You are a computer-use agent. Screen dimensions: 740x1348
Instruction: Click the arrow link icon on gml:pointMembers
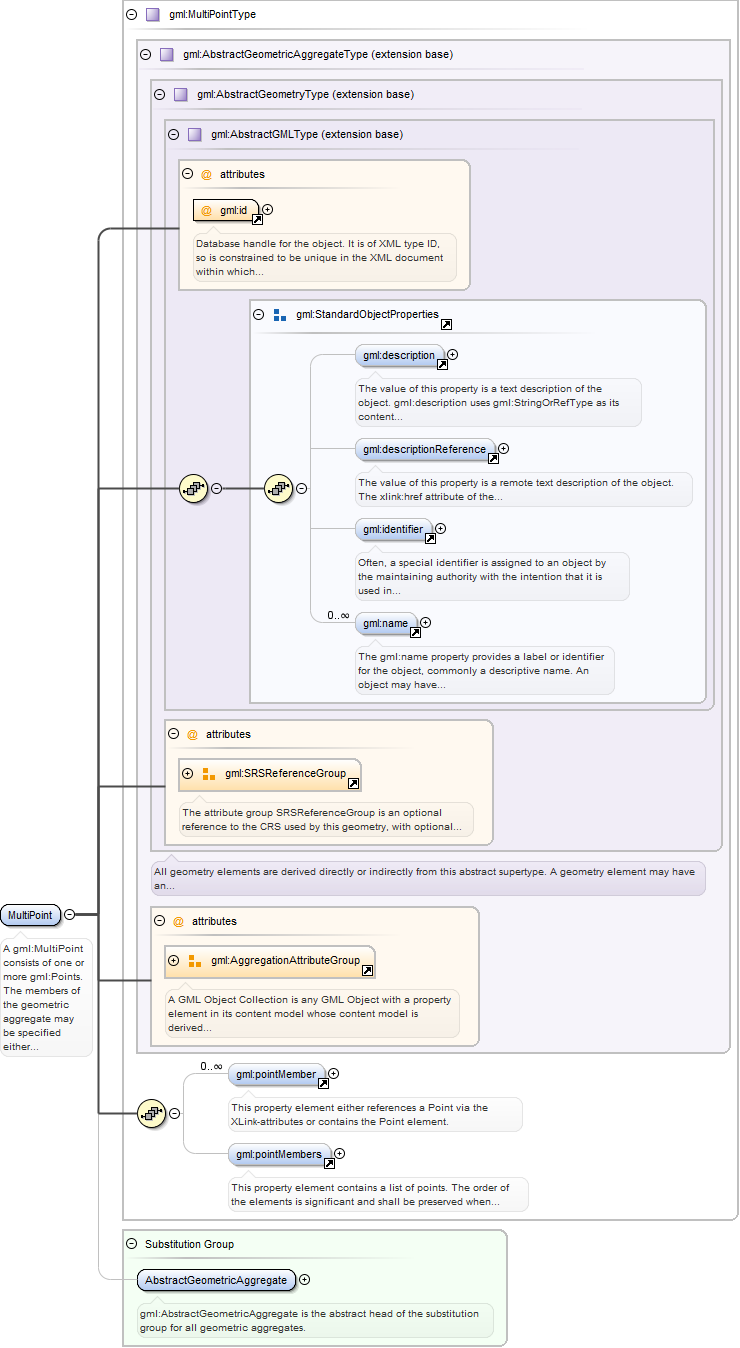pos(328,1164)
